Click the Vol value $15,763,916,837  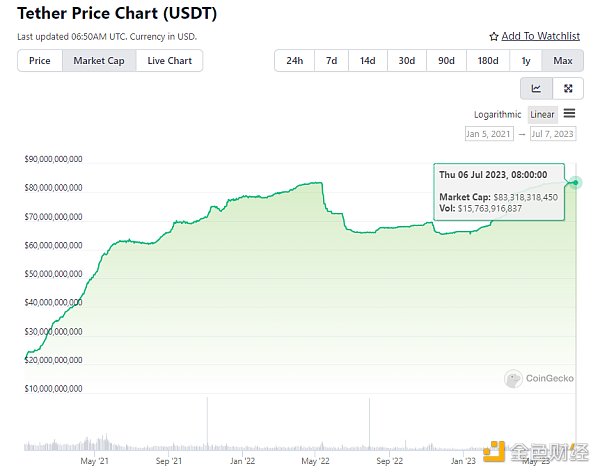(489, 209)
